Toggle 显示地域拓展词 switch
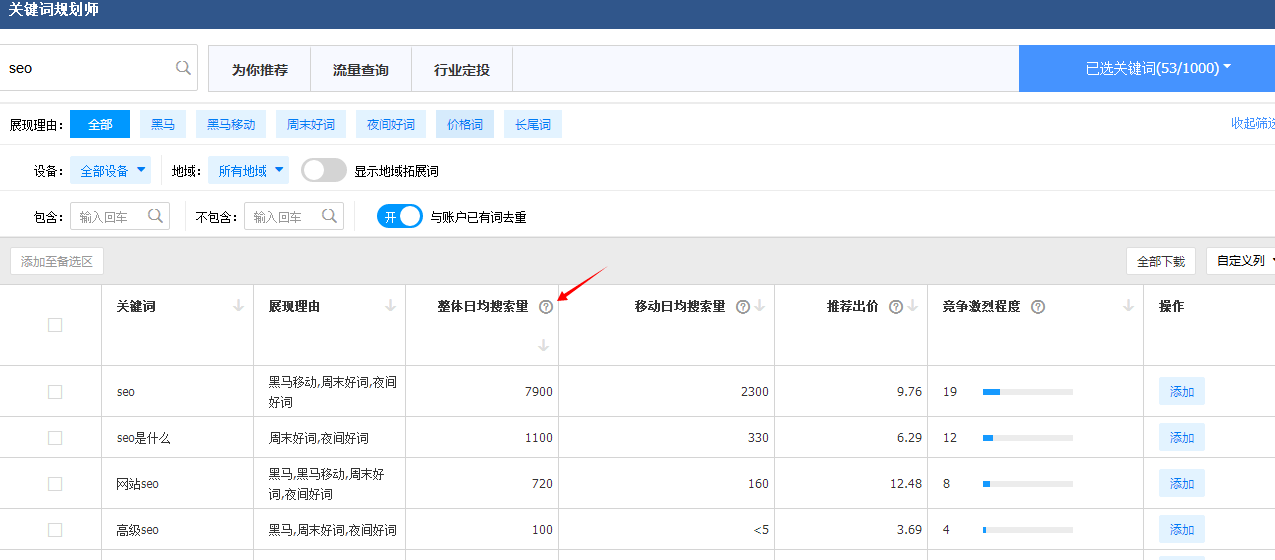The width and height of the screenshot is (1275, 560). [324, 171]
